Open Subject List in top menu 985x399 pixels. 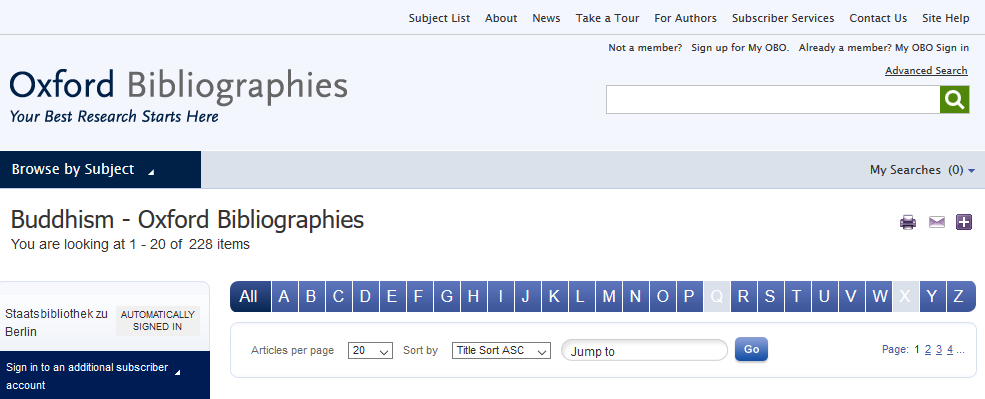coord(439,18)
